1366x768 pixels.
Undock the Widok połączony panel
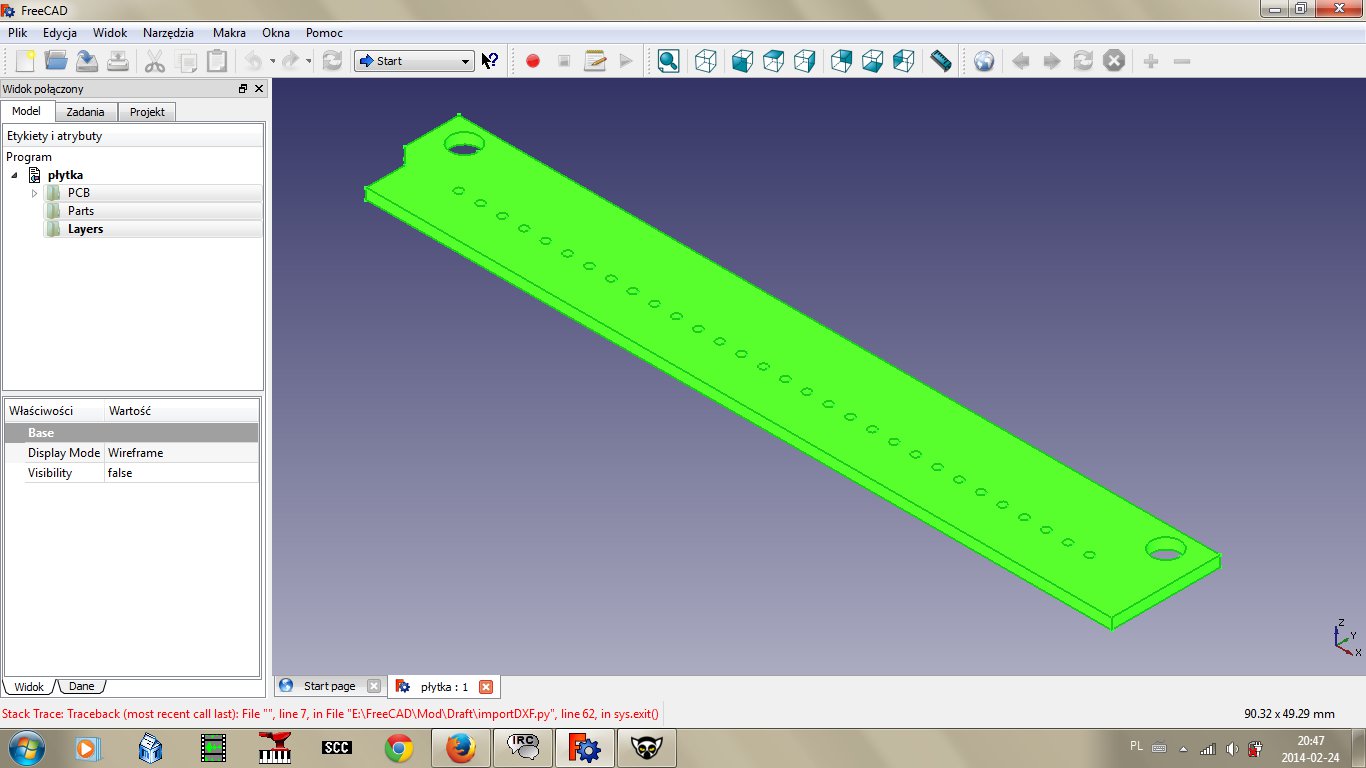(243, 89)
